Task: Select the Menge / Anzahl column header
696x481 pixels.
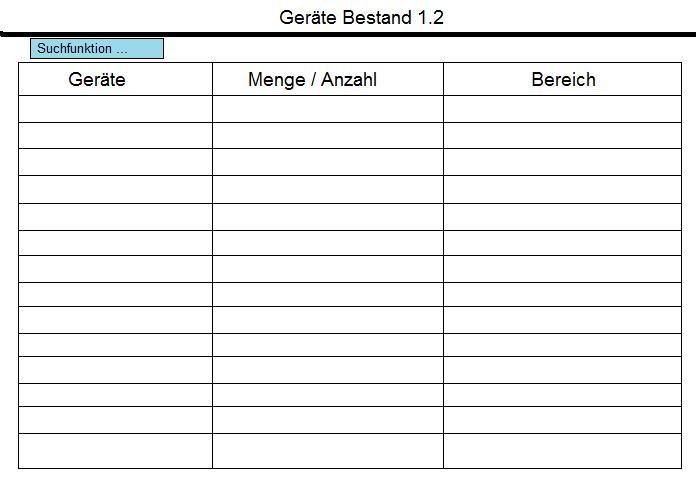Action: (x=328, y=79)
